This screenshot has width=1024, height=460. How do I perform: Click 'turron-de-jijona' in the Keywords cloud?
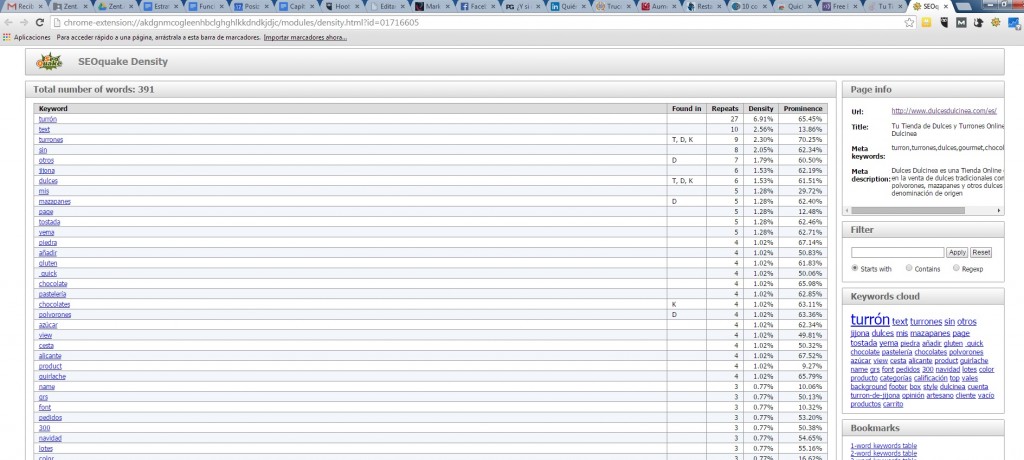pos(874,395)
